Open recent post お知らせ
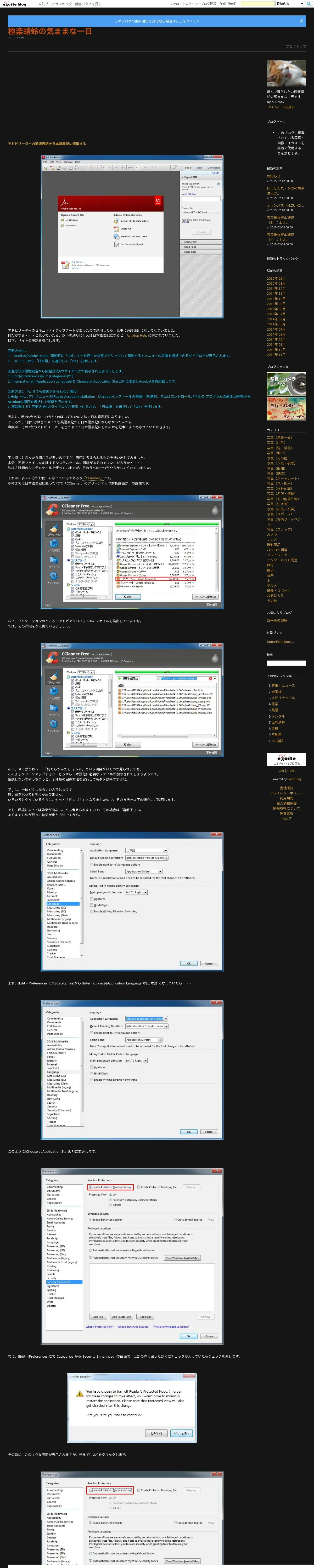 (274, 176)
